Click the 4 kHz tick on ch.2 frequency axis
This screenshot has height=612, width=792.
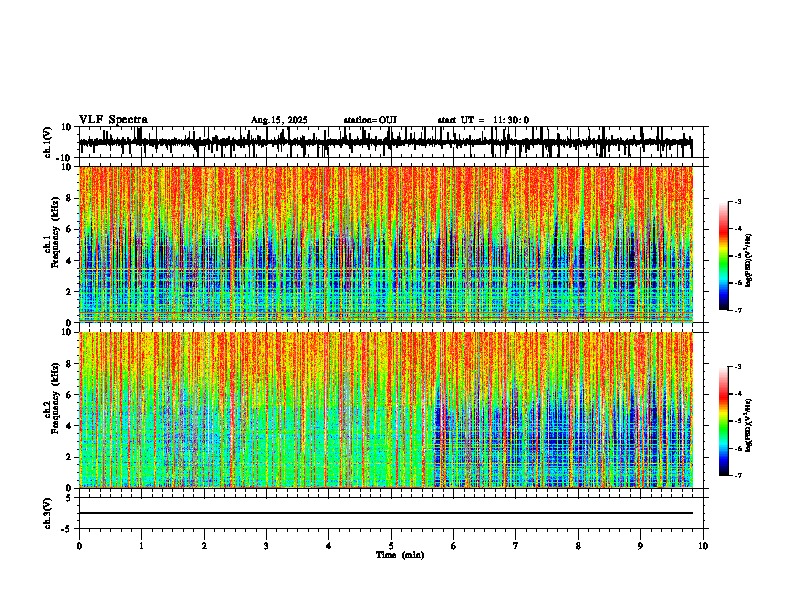click(70, 426)
